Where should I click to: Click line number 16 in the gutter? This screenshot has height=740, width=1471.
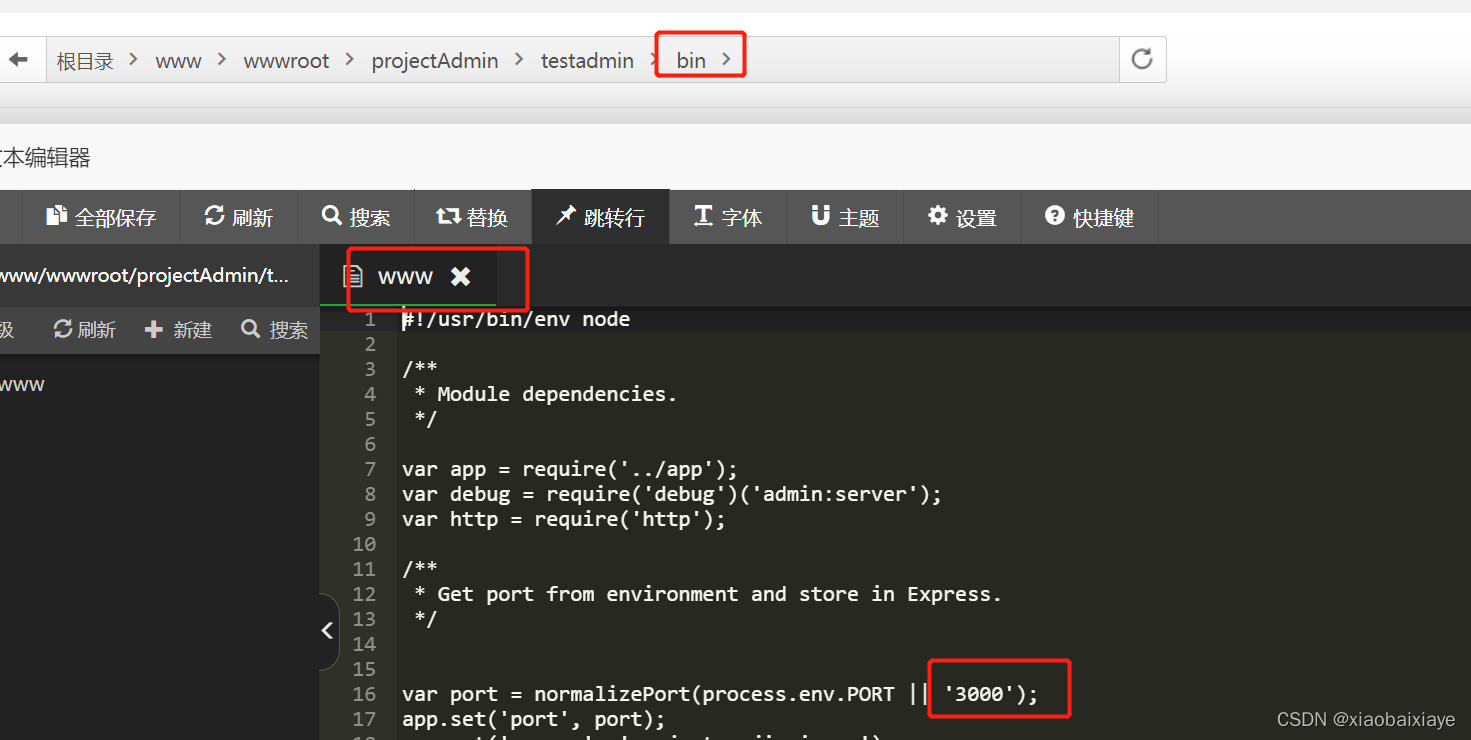click(364, 694)
